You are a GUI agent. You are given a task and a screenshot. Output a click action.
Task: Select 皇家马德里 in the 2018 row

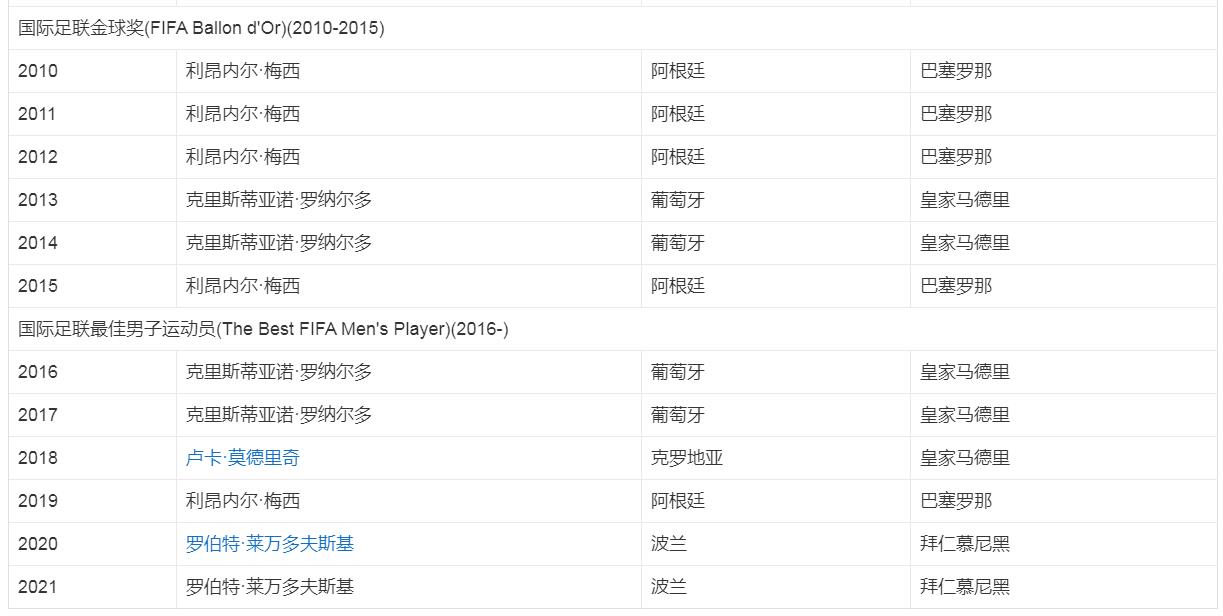pyautogui.click(x=964, y=458)
